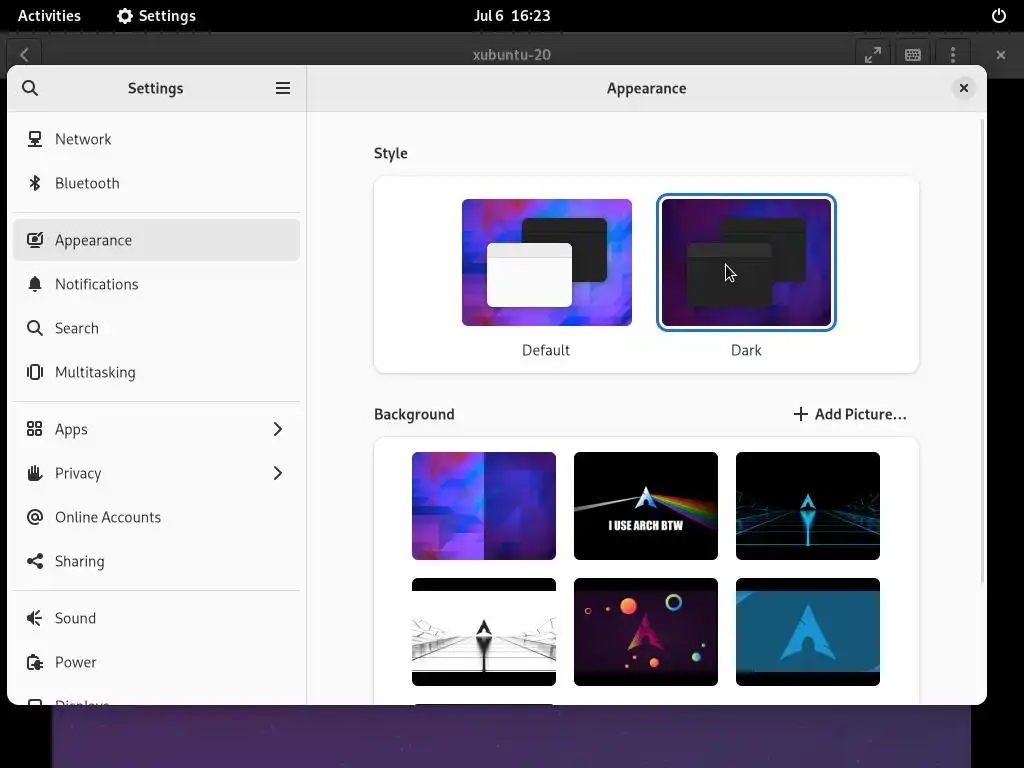This screenshot has width=1024, height=768.
Task: Click the Sound label in sidebar
Action: pos(75,618)
